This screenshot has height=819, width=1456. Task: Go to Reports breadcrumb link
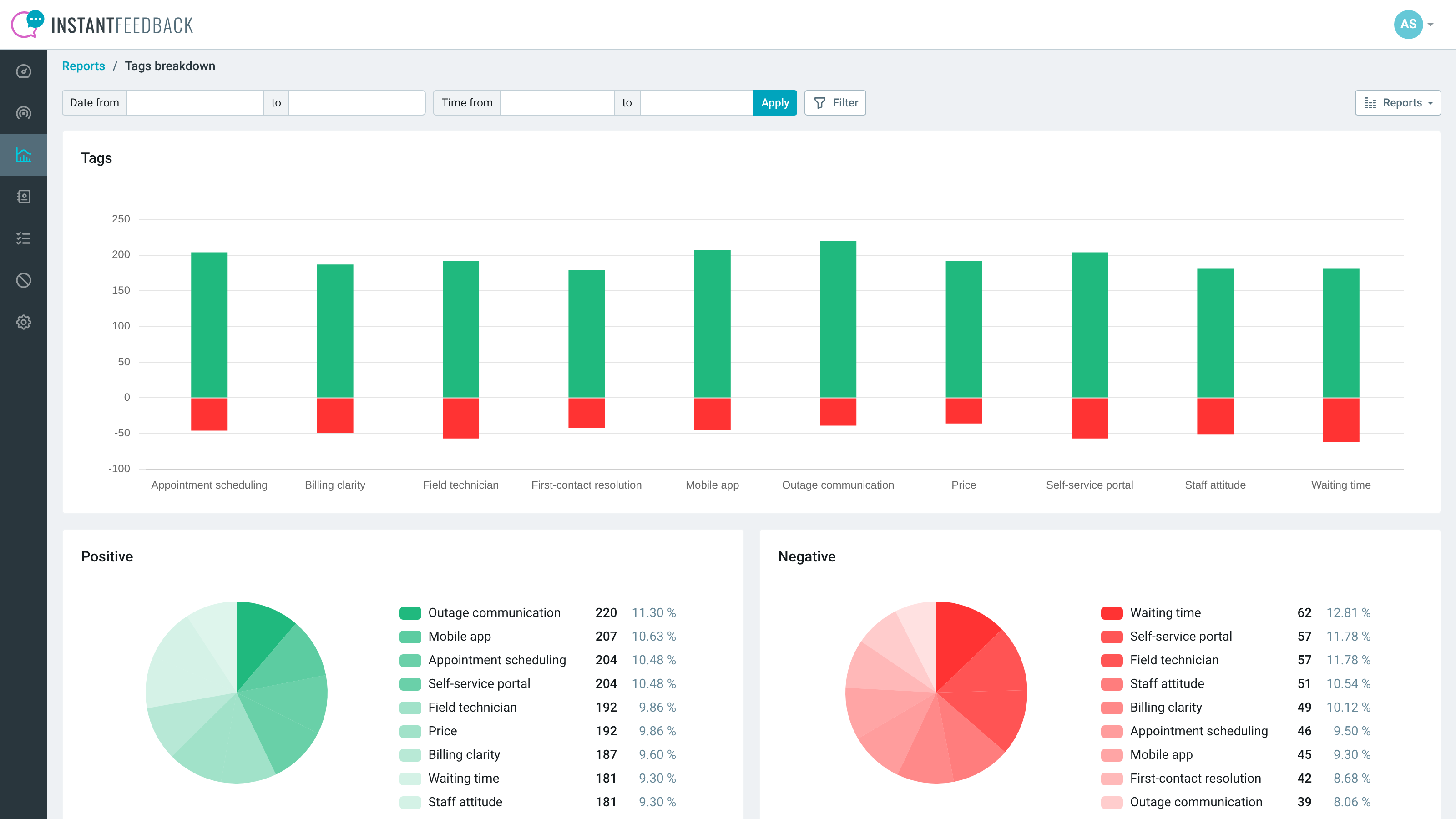84,66
